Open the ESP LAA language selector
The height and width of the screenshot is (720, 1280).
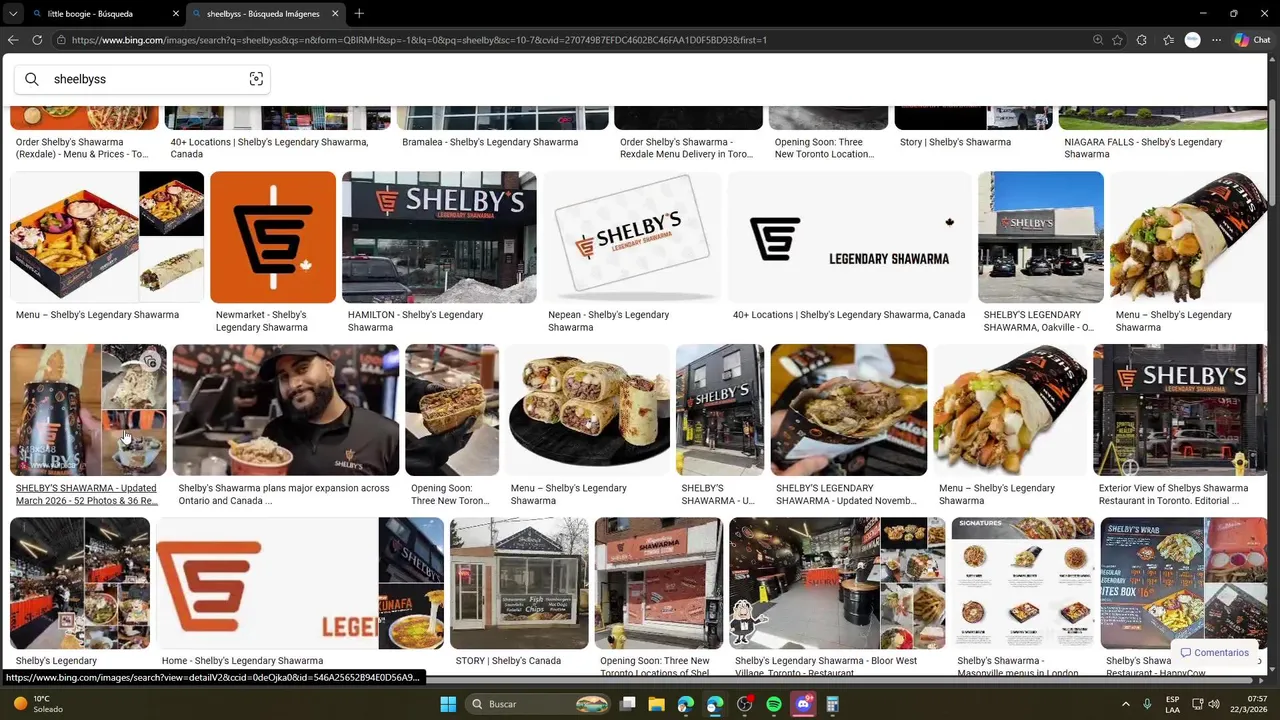pos(1172,704)
